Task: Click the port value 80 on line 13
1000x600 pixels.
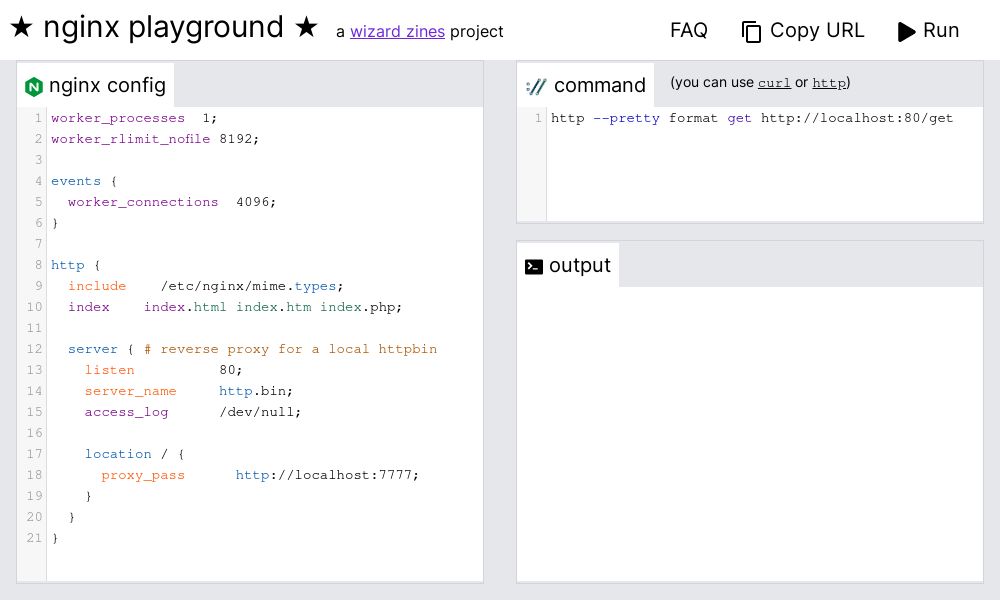Action: (x=228, y=370)
